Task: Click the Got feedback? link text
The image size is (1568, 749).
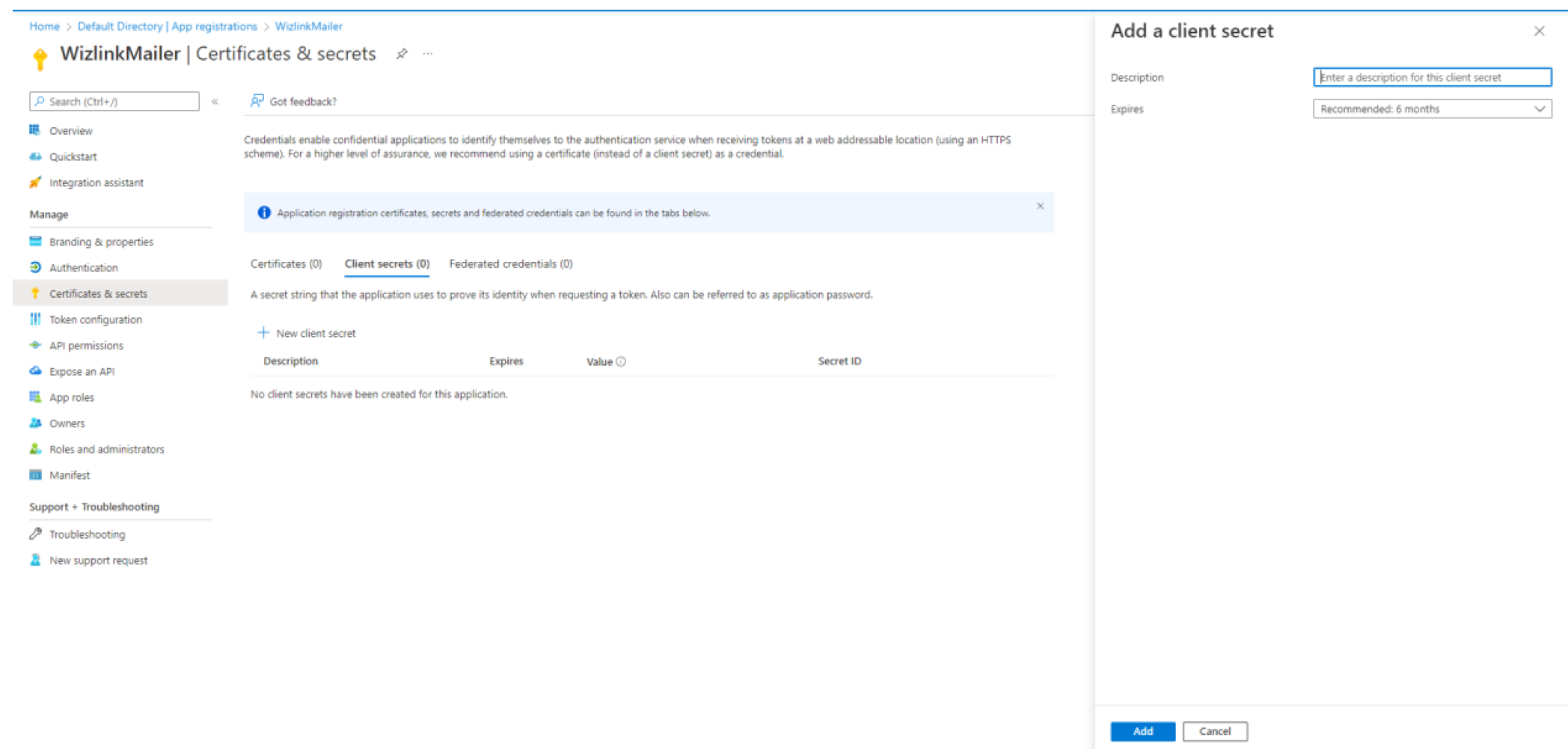Action: pyautogui.click(x=303, y=102)
